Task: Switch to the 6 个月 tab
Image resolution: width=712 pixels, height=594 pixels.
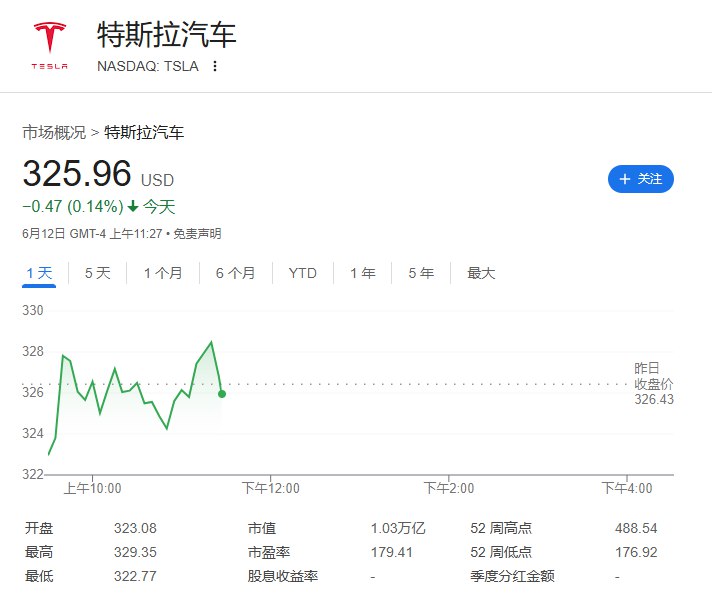Action: (235, 273)
